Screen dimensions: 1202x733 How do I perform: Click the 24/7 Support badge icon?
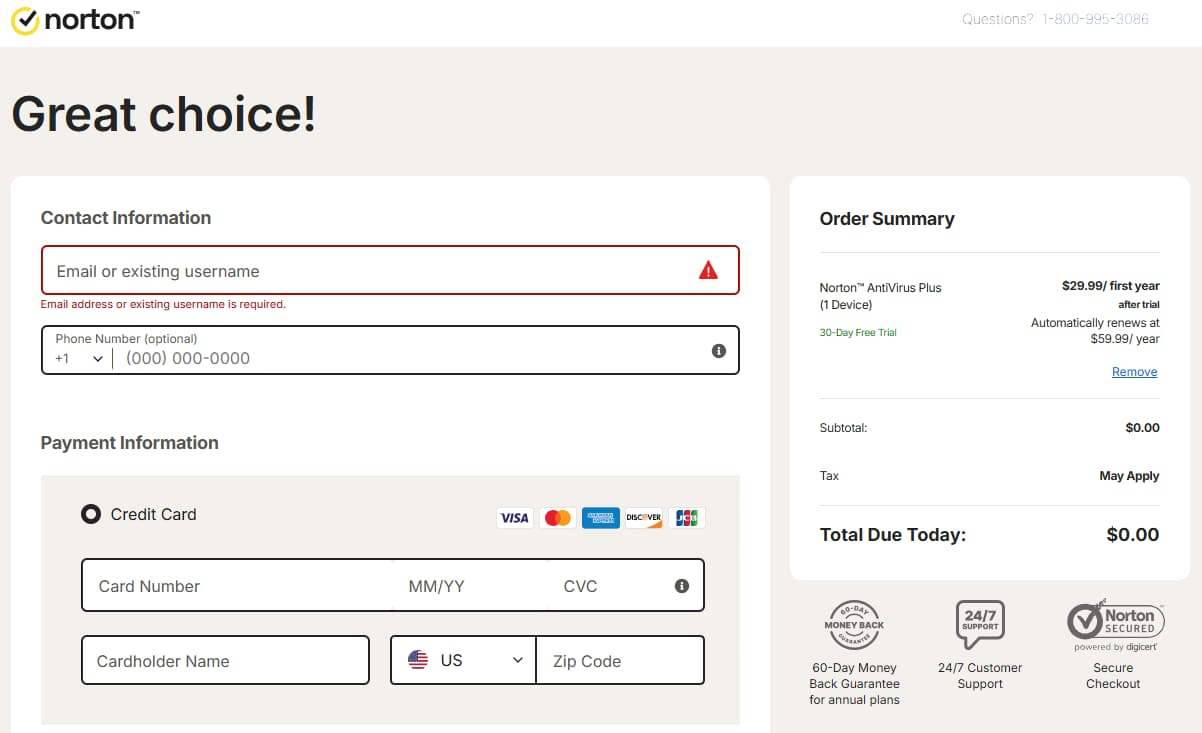[980, 625]
